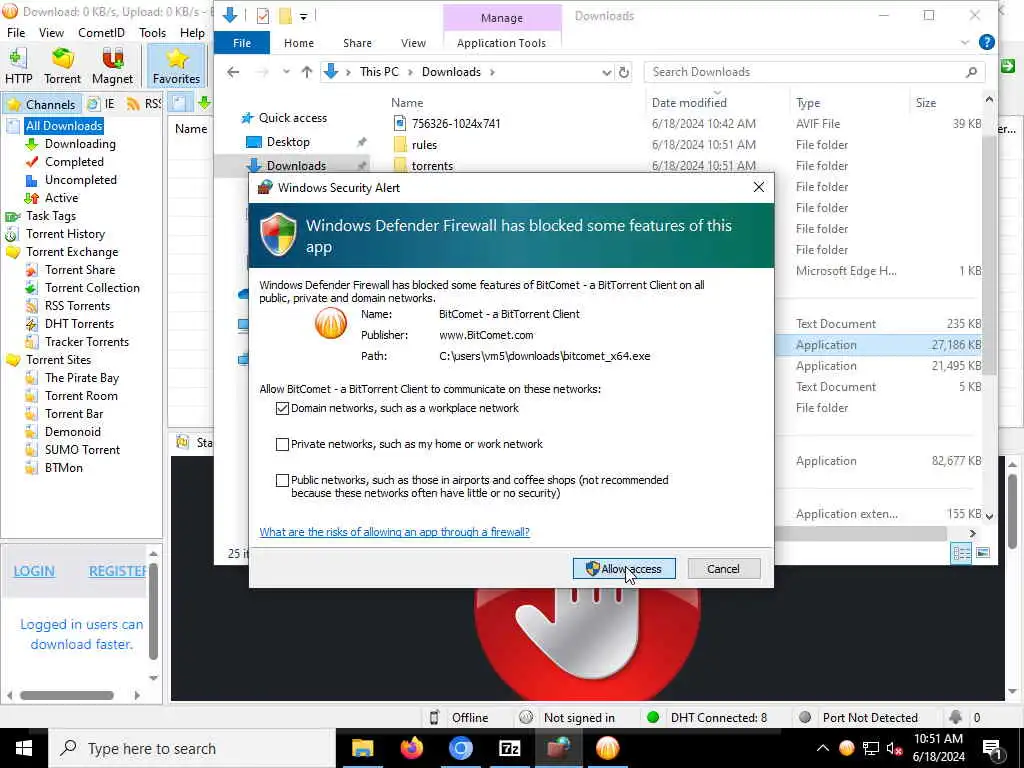This screenshot has width=1024, height=768.
Task: Open the File tab in Explorer ribbon
Action: [x=242, y=43]
